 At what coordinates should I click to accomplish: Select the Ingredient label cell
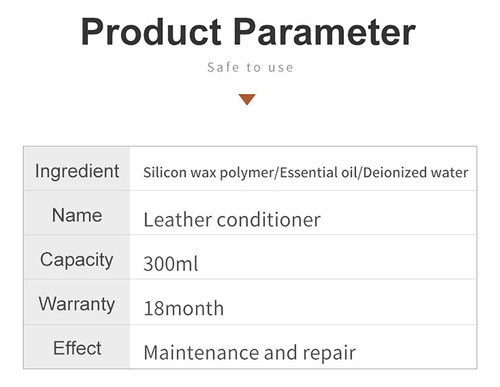[77, 169]
